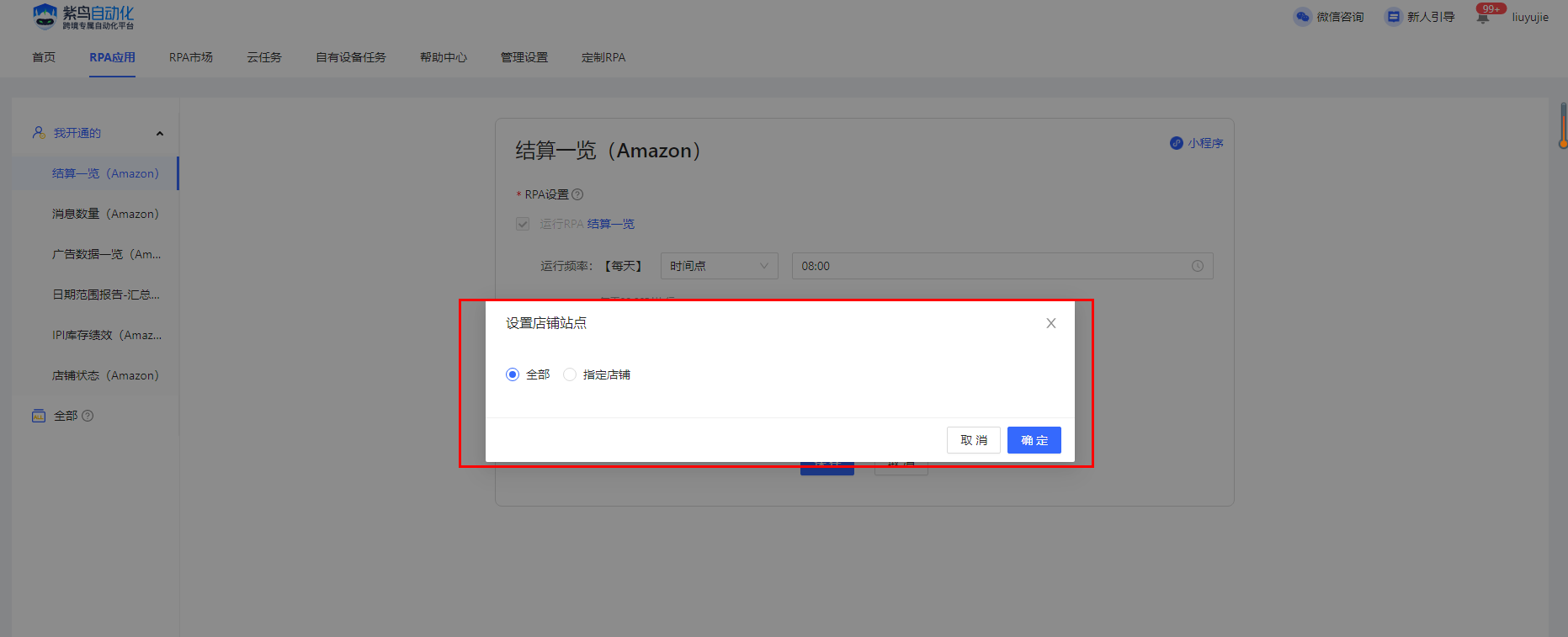The height and width of the screenshot is (637, 1568).
Task: Open the RPA市场 tab
Action: (x=191, y=57)
